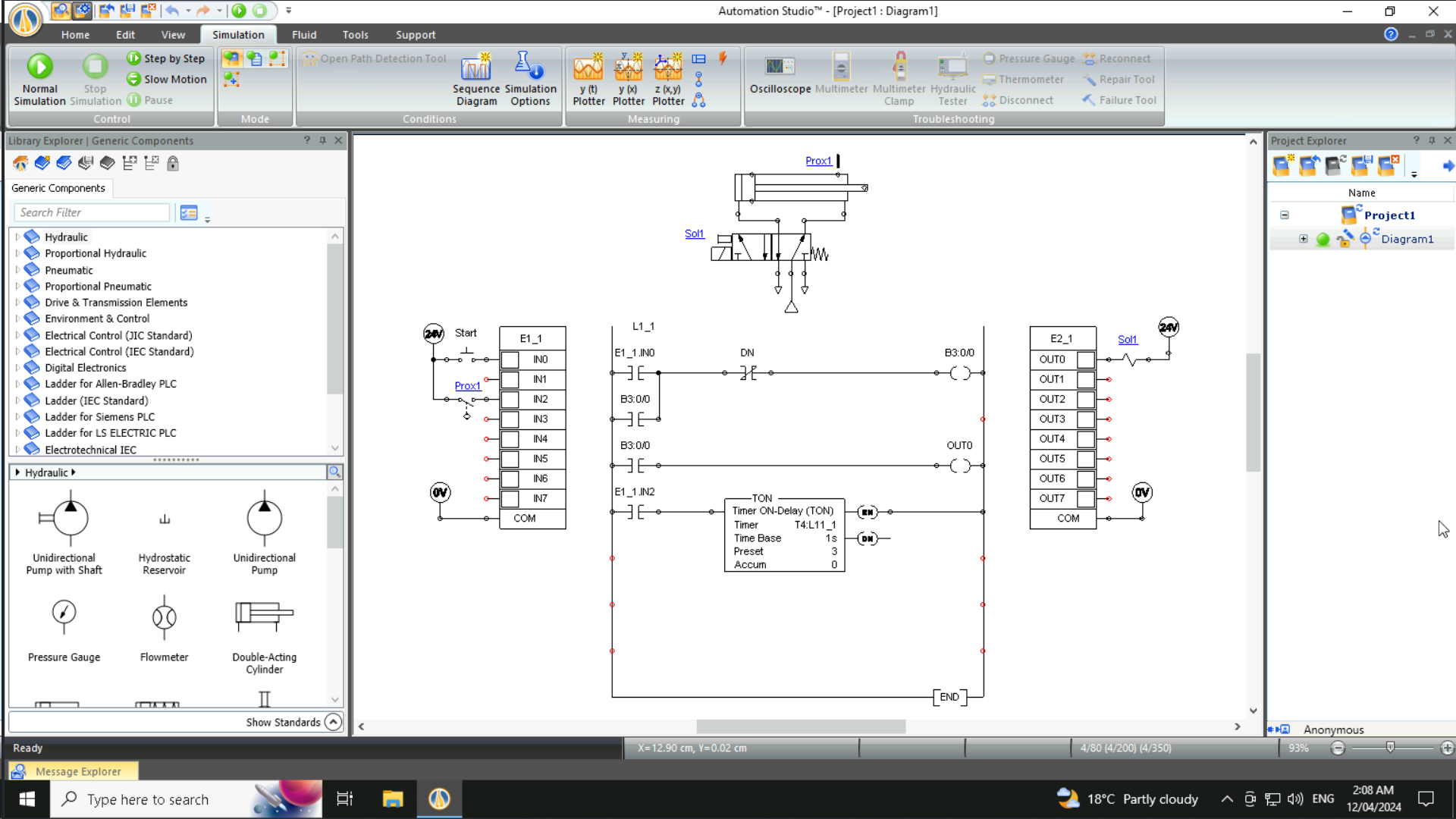Viewport: 1456px width, 819px height.
Task: Expand the Pneumatic component category
Action: (x=17, y=269)
